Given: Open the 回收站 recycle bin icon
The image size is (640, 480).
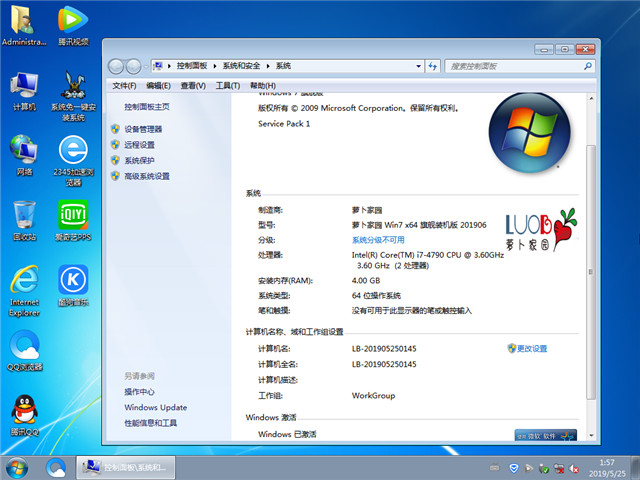Looking at the screenshot, I should tap(24, 220).
